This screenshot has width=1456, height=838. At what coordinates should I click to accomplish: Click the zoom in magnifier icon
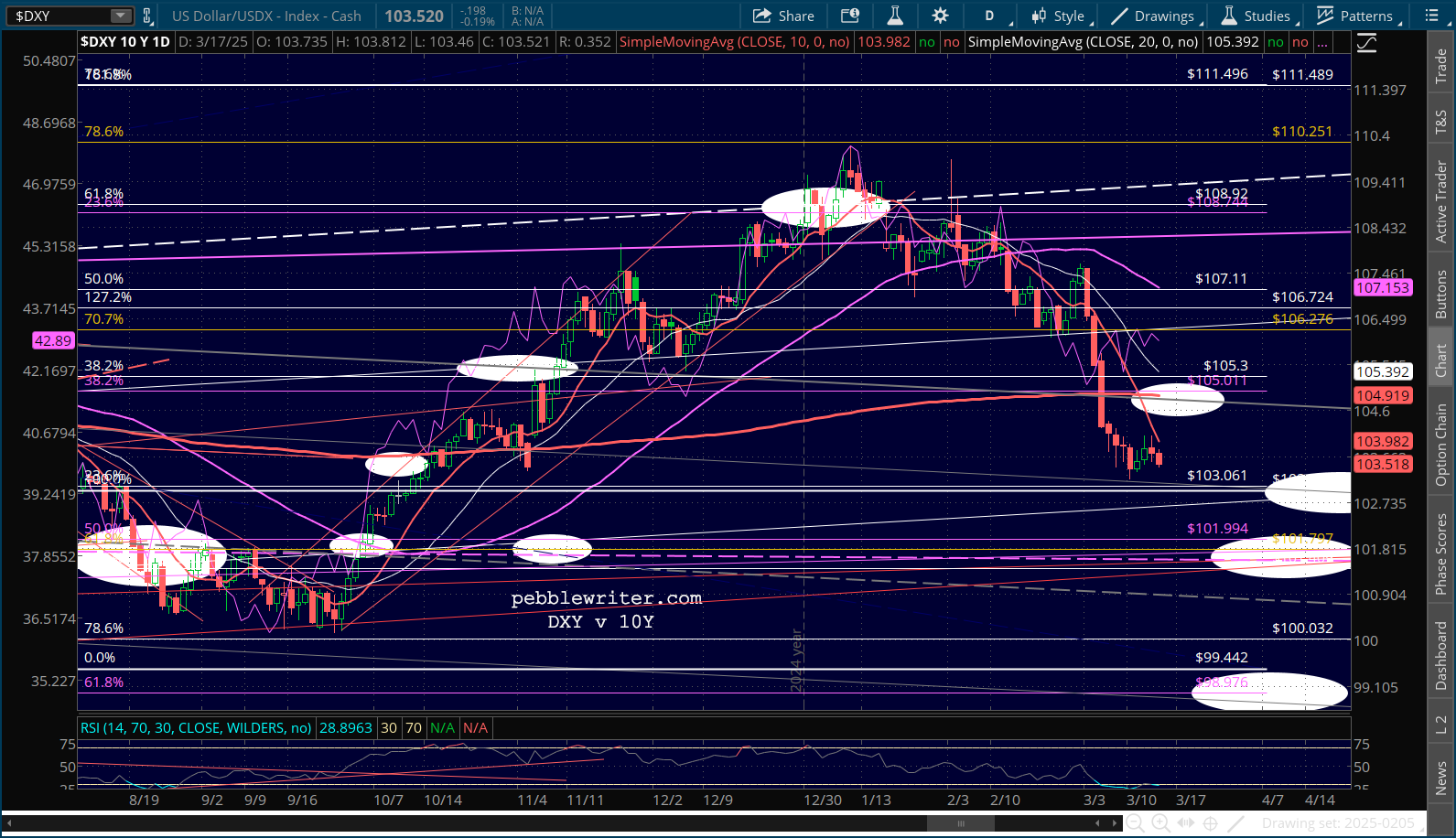click(1160, 823)
